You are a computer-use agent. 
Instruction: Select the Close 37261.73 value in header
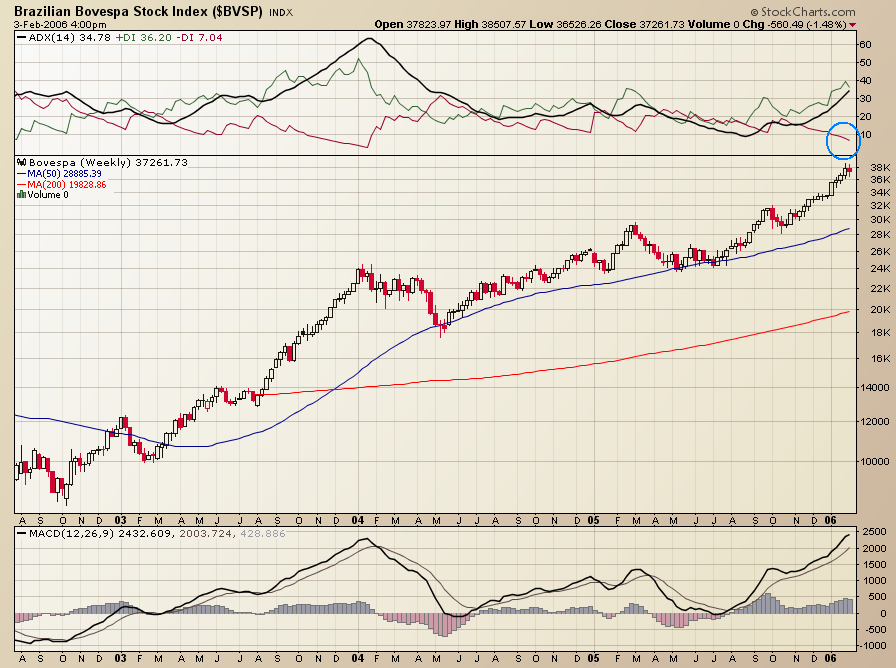coord(643,25)
